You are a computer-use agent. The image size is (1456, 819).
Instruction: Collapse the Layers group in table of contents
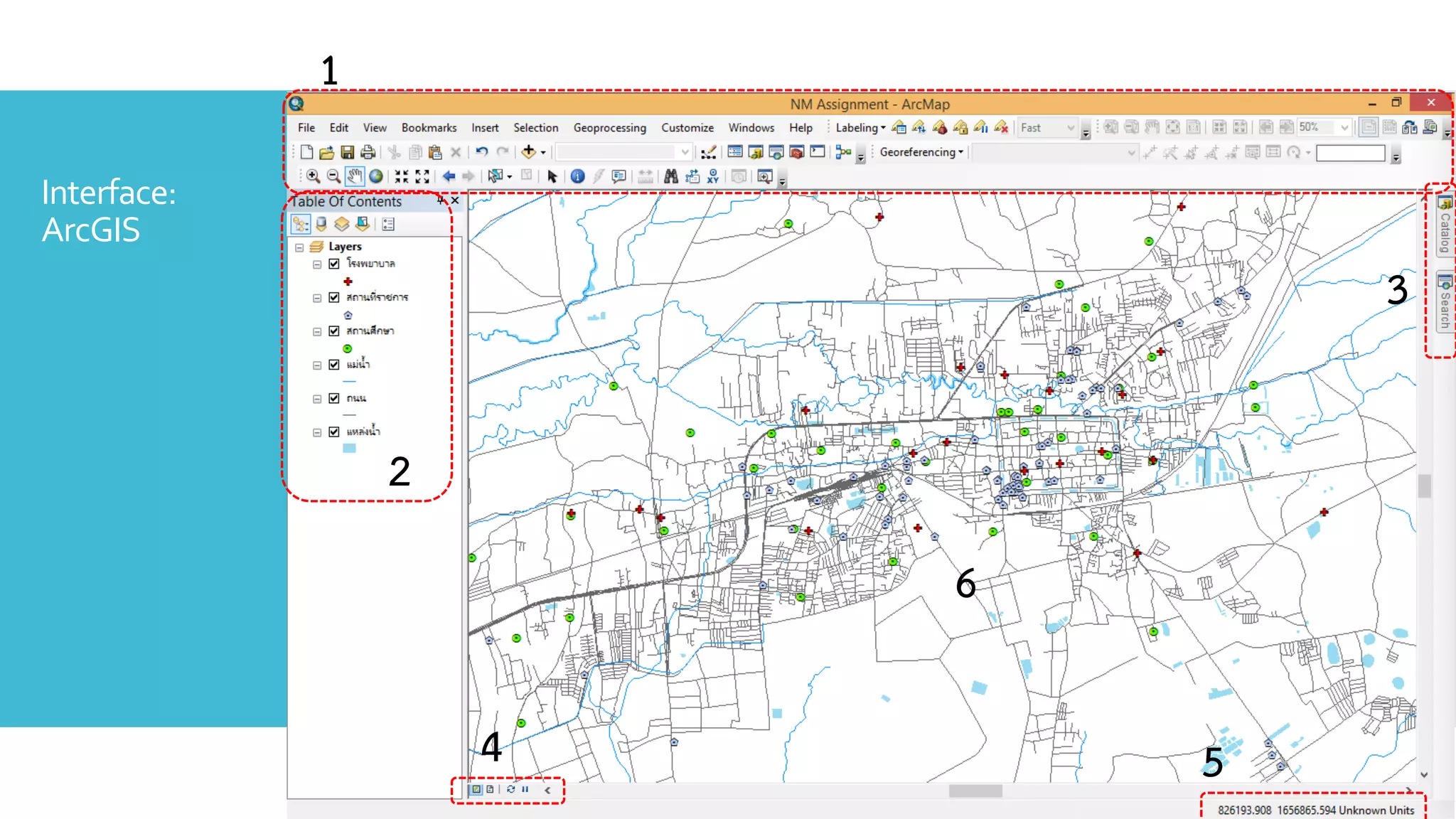(x=299, y=247)
